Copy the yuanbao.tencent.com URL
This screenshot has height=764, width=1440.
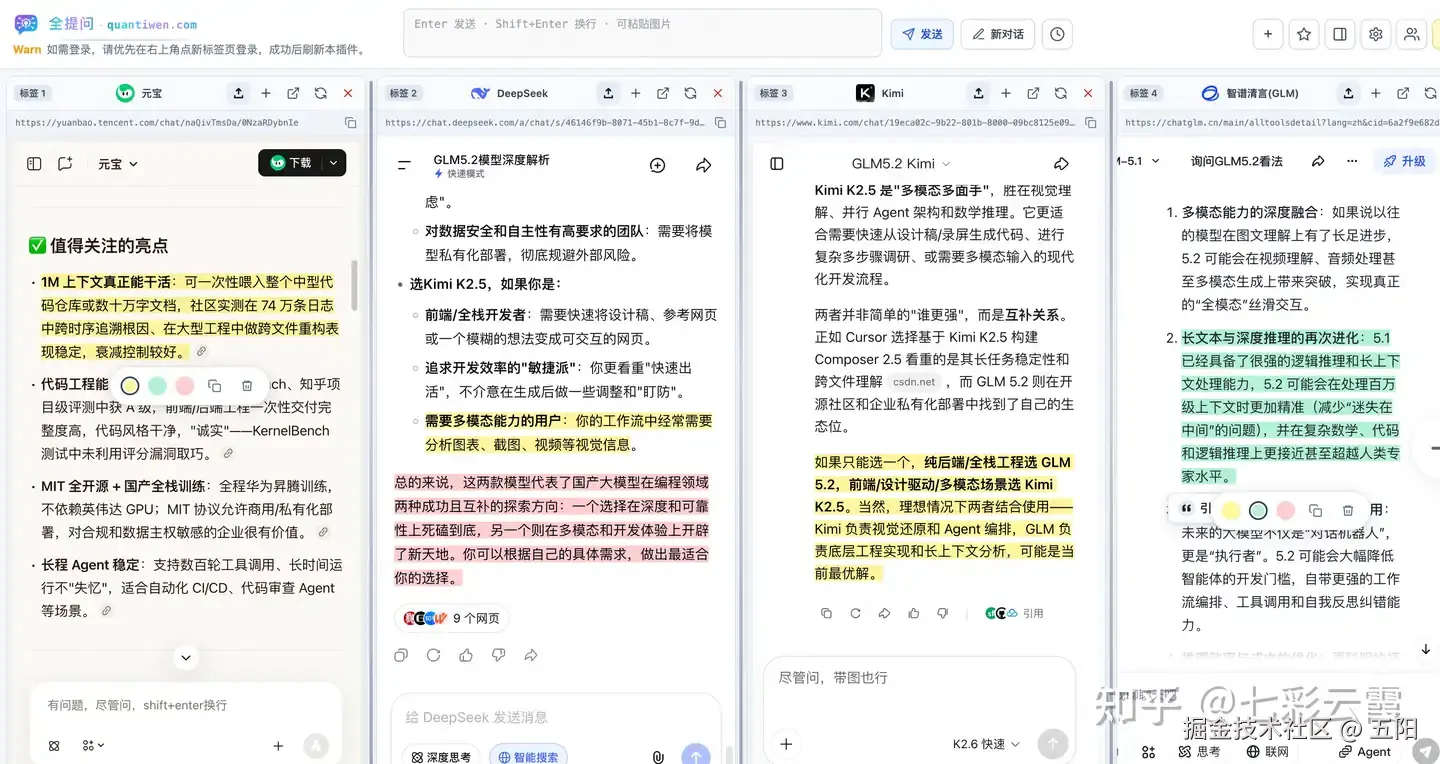tap(350, 122)
